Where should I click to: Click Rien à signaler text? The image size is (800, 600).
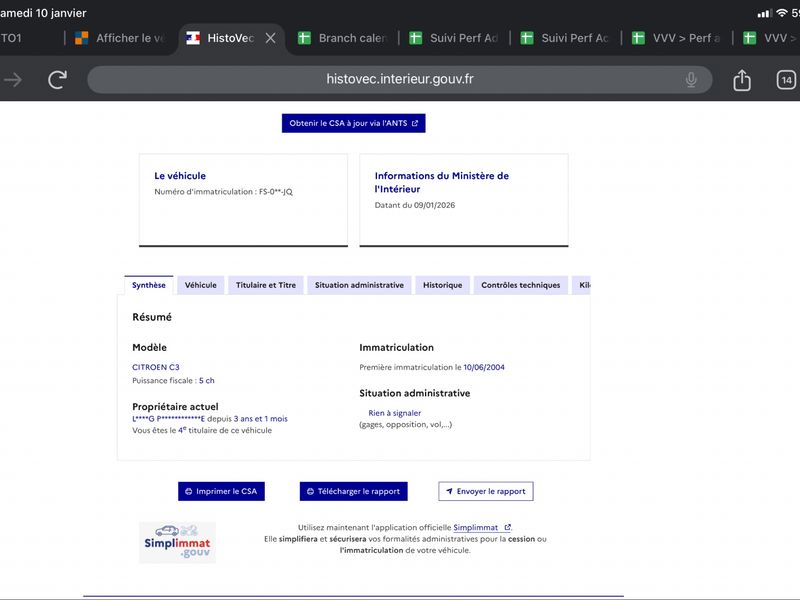click(394, 413)
